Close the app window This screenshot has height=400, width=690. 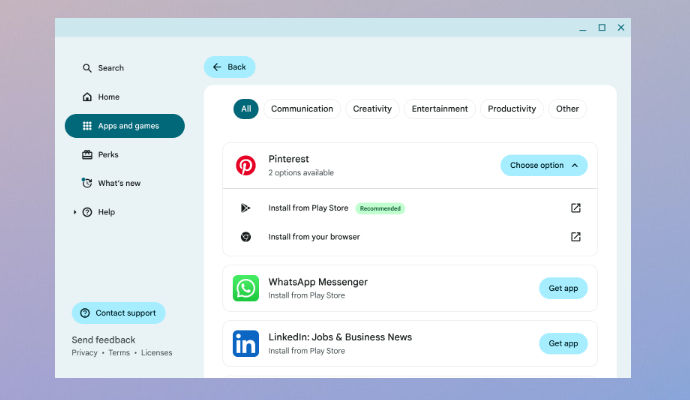click(x=621, y=27)
